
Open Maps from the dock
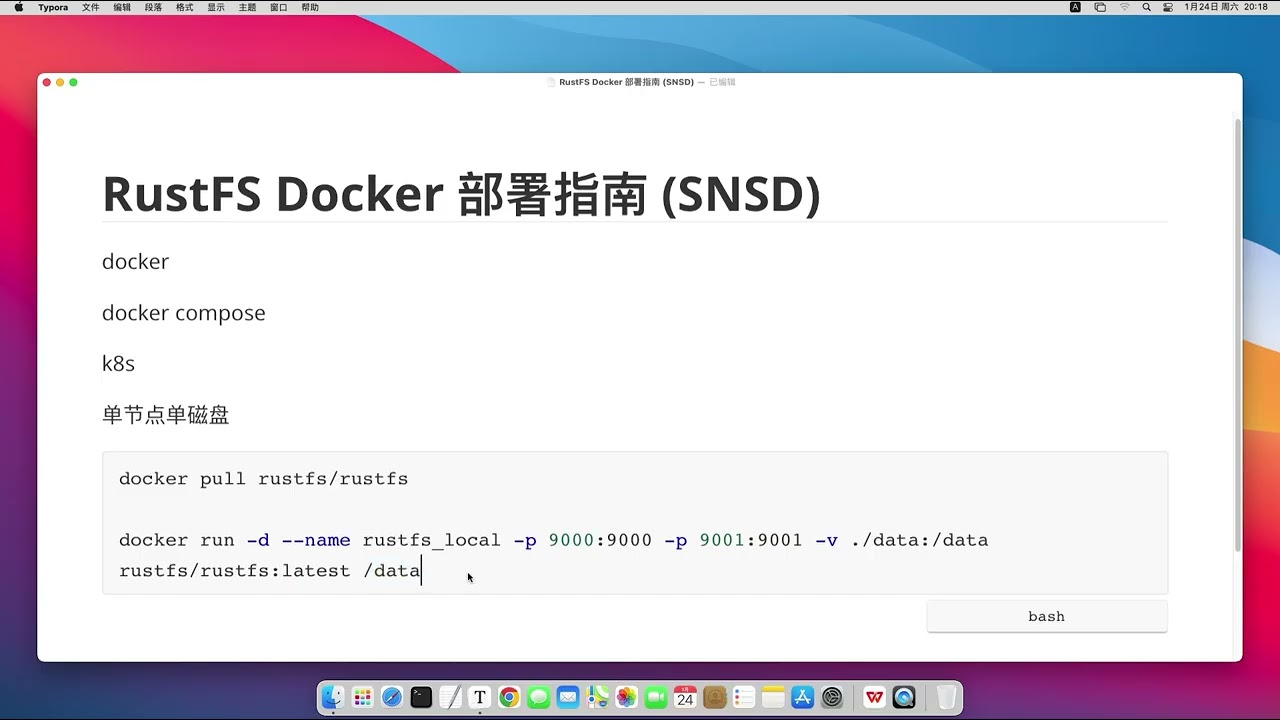click(x=597, y=697)
